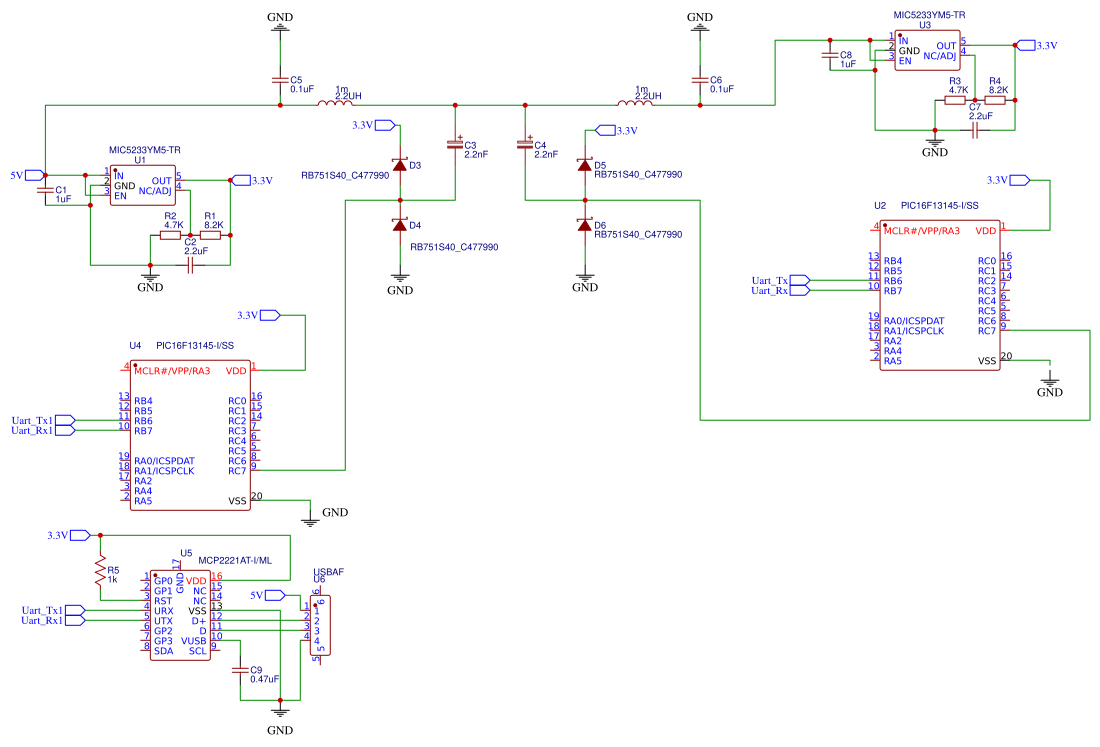Select capacitor C2 2.2uF symbol

[x=190, y=265]
